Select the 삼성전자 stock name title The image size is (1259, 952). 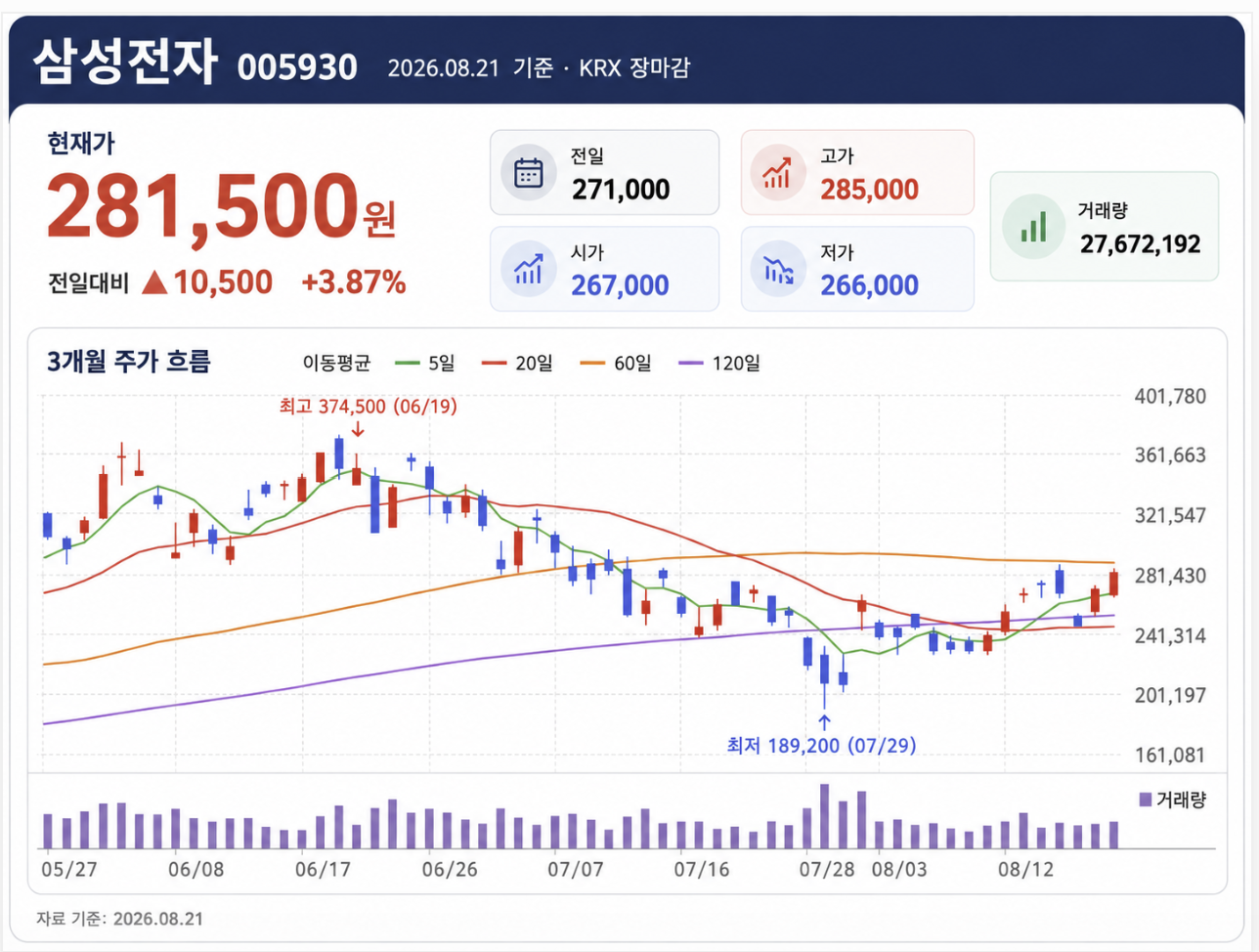[125, 61]
